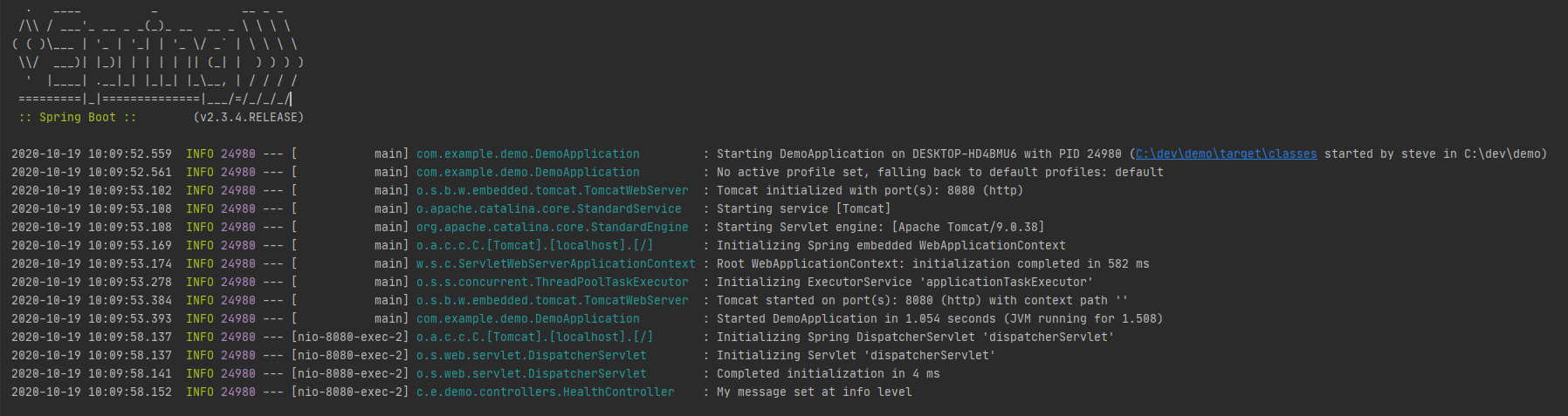
Task: Click the timestamp 2020-10-19 10:09:58.141
Action: pyautogui.click(x=92, y=374)
